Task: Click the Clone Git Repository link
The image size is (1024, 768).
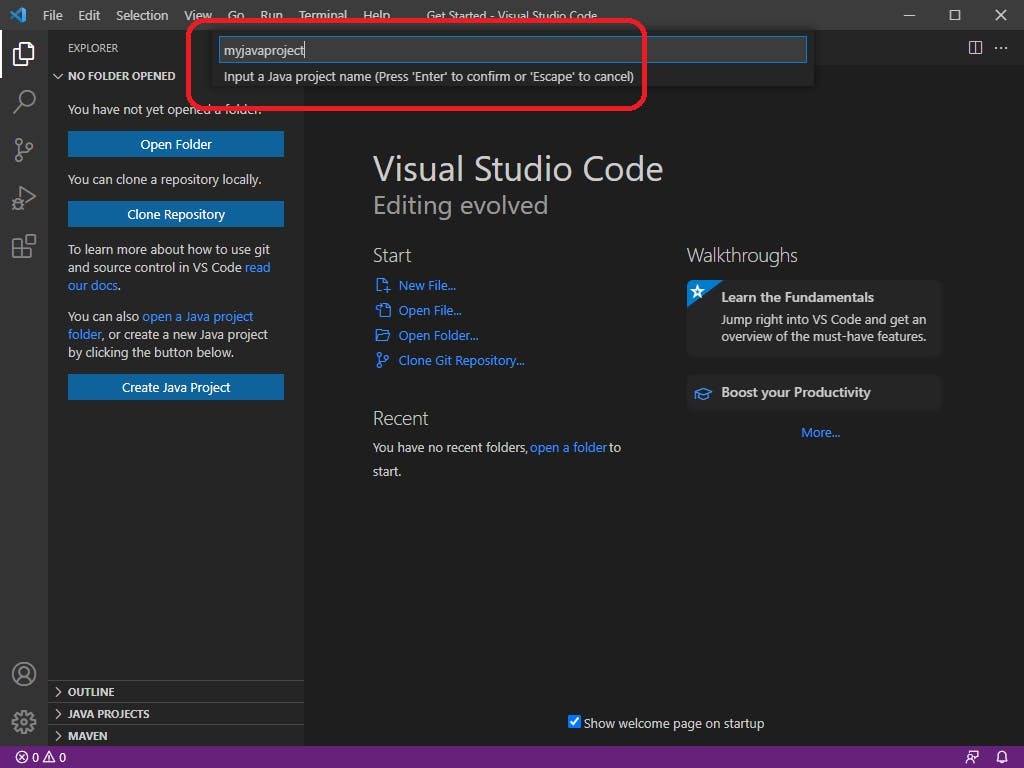Action: pos(461,360)
